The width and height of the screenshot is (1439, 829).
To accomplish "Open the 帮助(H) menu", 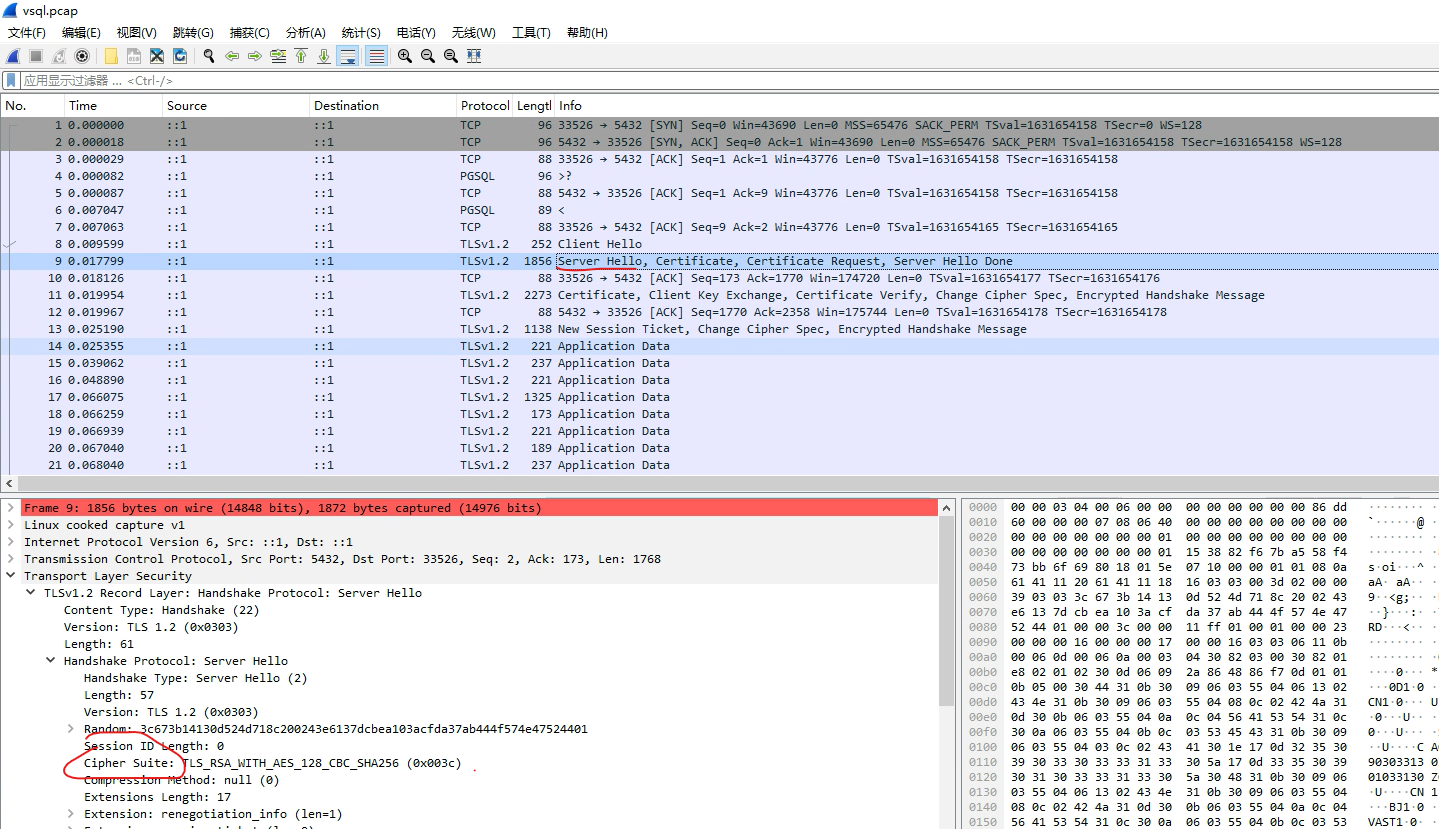I will tap(587, 33).
